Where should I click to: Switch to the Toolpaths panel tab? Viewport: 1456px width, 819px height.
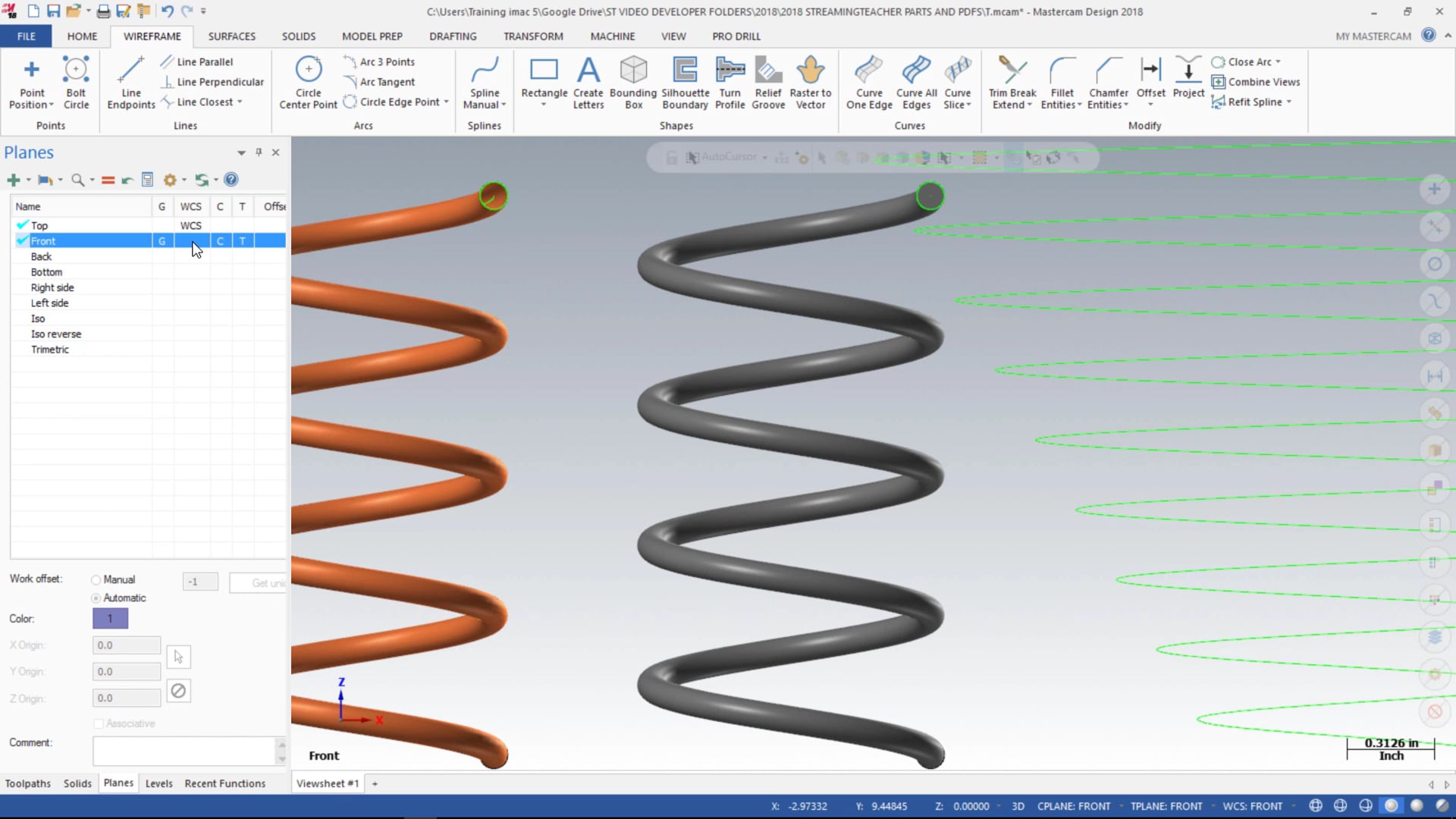click(x=28, y=783)
